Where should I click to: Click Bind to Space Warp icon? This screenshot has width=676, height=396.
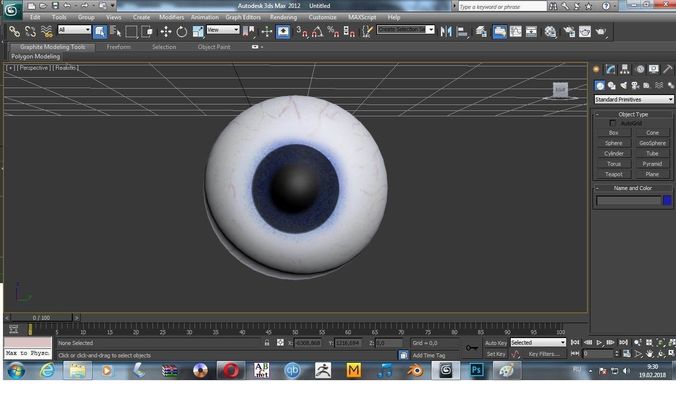tap(47, 31)
